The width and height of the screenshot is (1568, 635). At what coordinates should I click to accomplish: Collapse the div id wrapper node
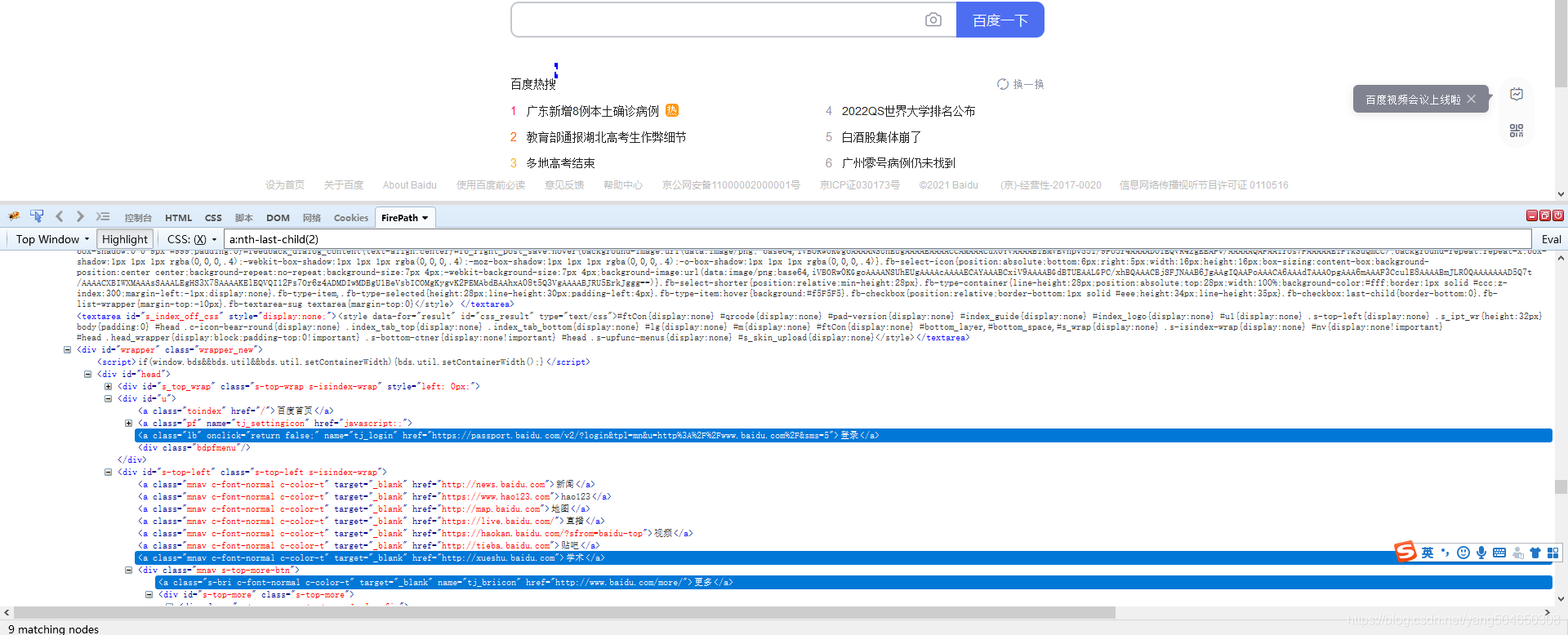coord(67,349)
